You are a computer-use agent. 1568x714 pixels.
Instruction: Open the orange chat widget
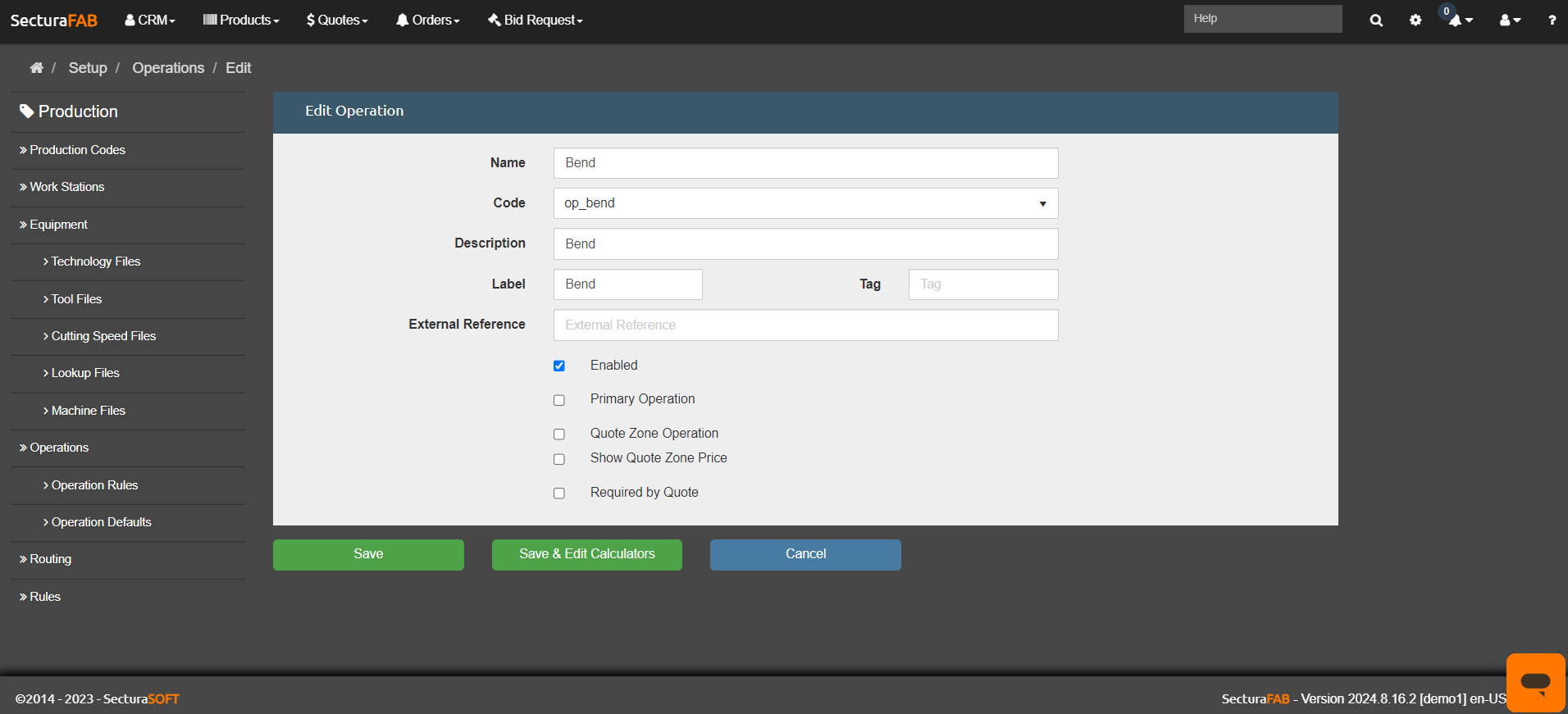point(1535,681)
